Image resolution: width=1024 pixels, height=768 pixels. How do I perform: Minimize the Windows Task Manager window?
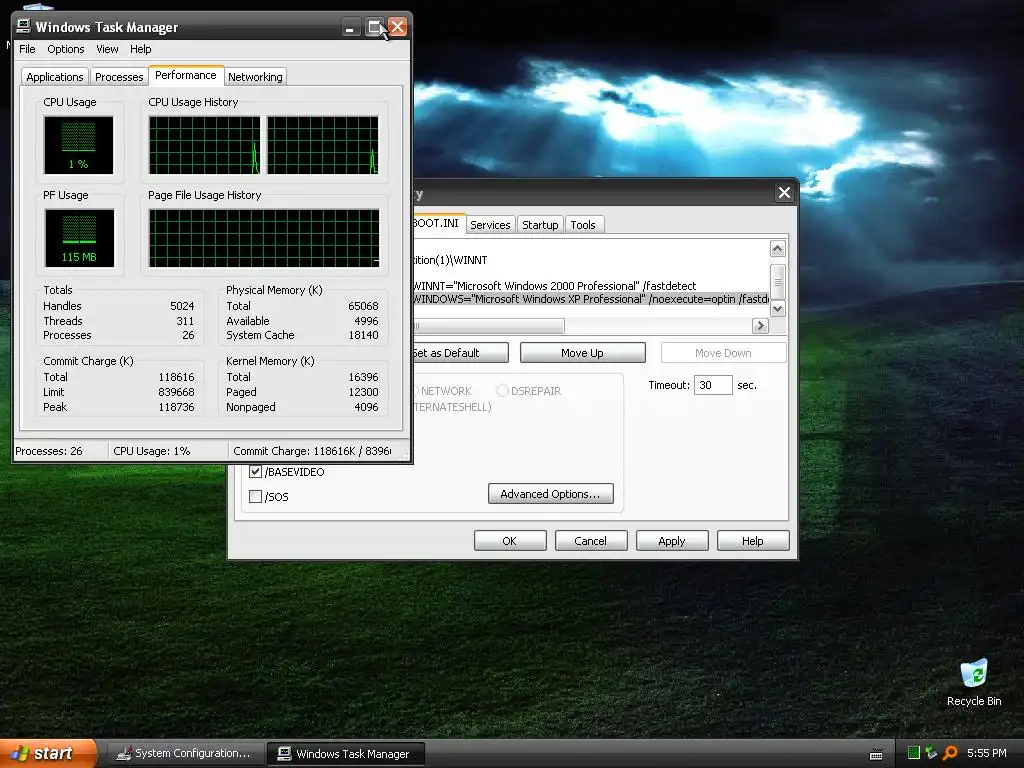pyautogui.click(x=350, y=27)
